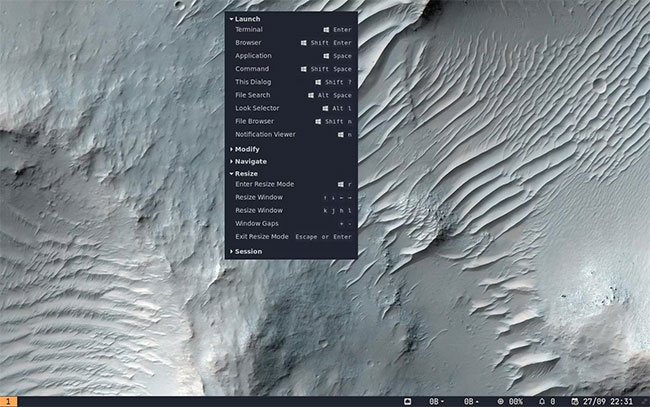Click the 27/09 22:31 date and time
Viewport: 650px width, 407px height.
click(608, 402)
